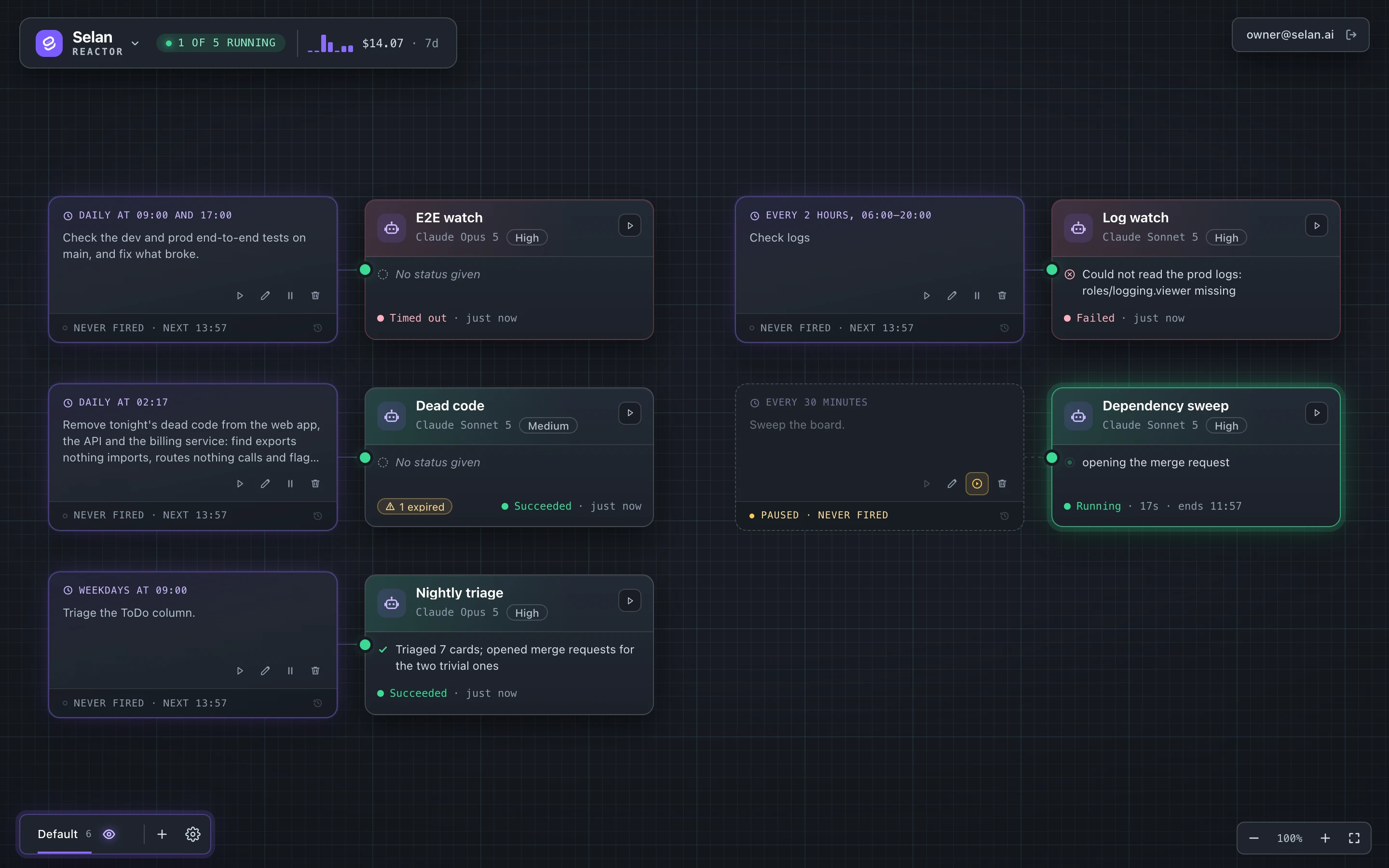Switch to the Default board tab
Image resolution: width=1389 pixels, height=868 pixels.
point(64,834)
